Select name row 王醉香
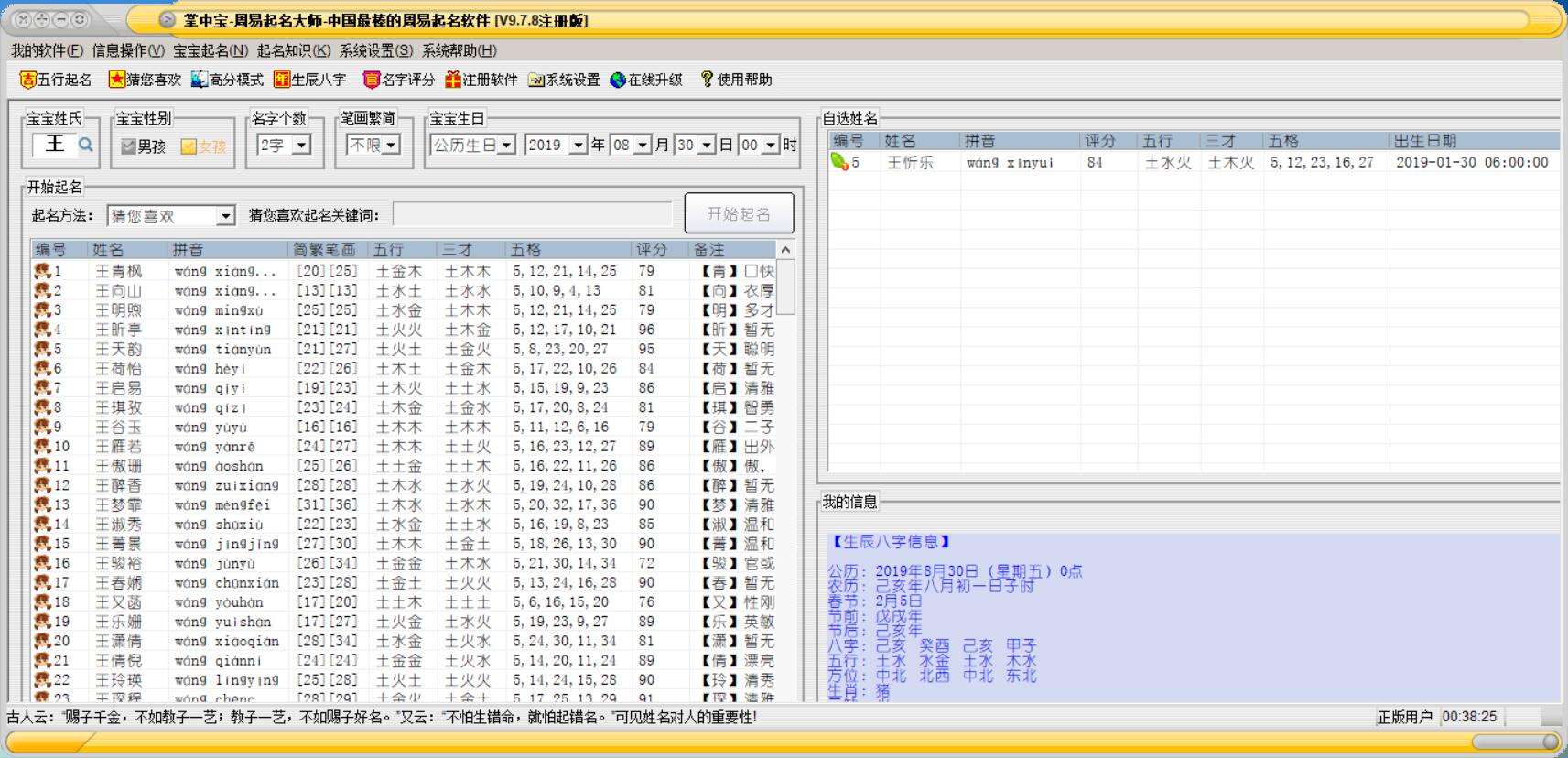Image resolution: width=1568 pixels, height=758 pixels. 404,485
